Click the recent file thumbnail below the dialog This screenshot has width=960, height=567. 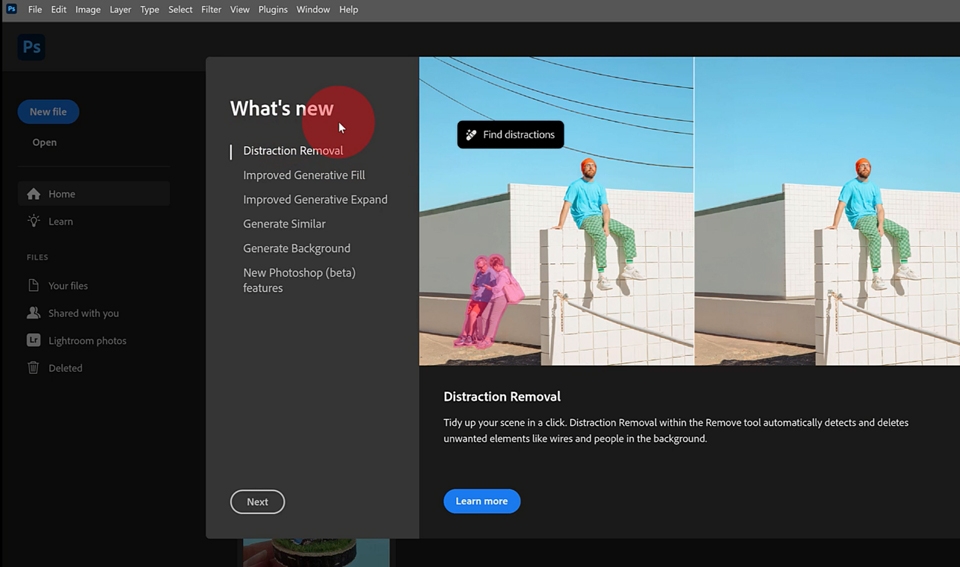pyautogui.click(x=316, y=553)
